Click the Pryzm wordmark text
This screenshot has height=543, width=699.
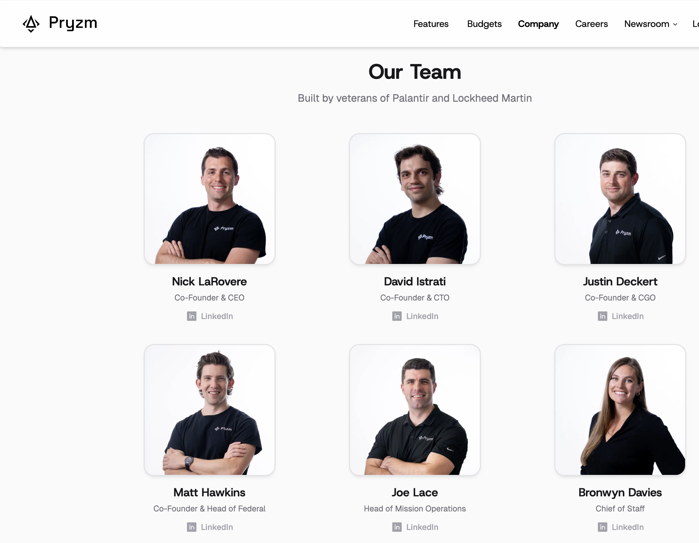pyautogui.click(x=73, y=23)
